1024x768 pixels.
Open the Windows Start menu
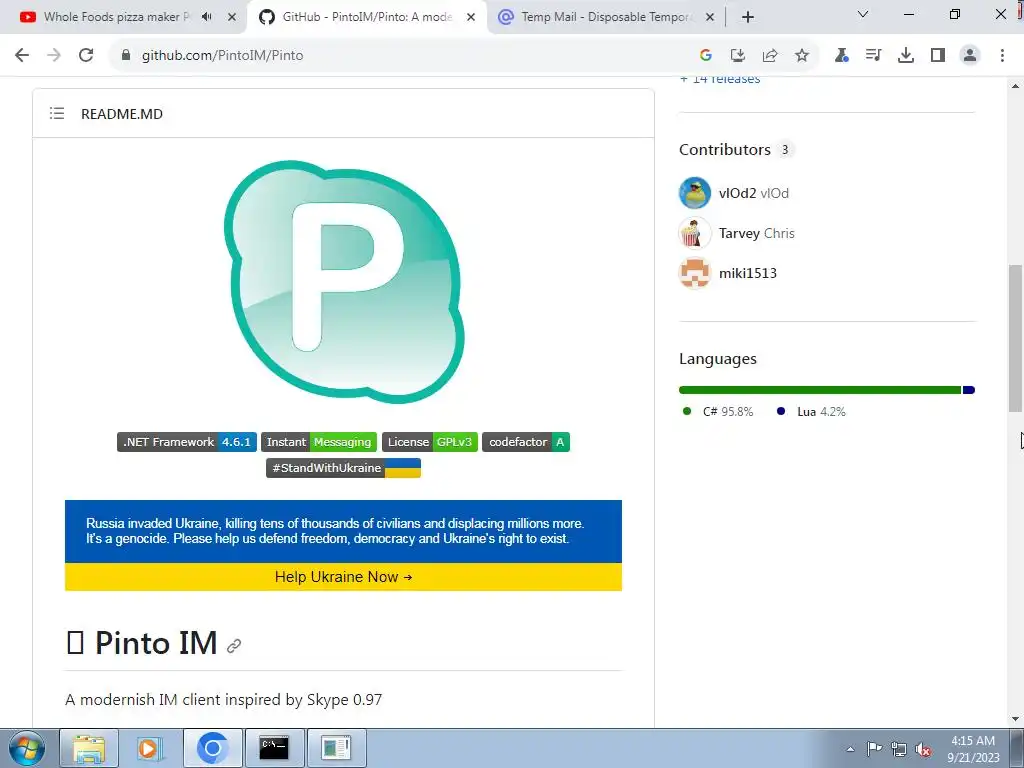26,748
